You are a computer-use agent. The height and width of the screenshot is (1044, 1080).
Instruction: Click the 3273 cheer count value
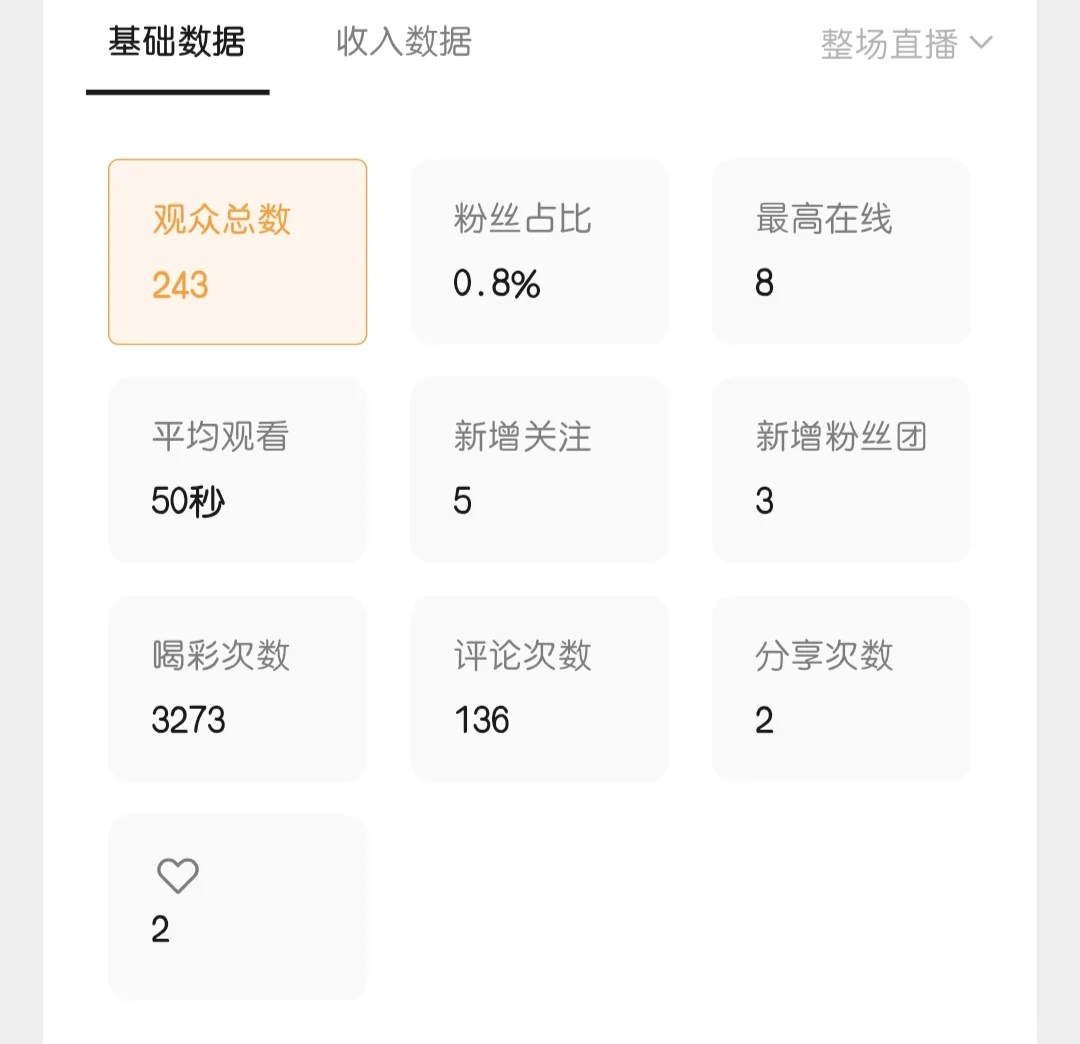tap(189, 720)
